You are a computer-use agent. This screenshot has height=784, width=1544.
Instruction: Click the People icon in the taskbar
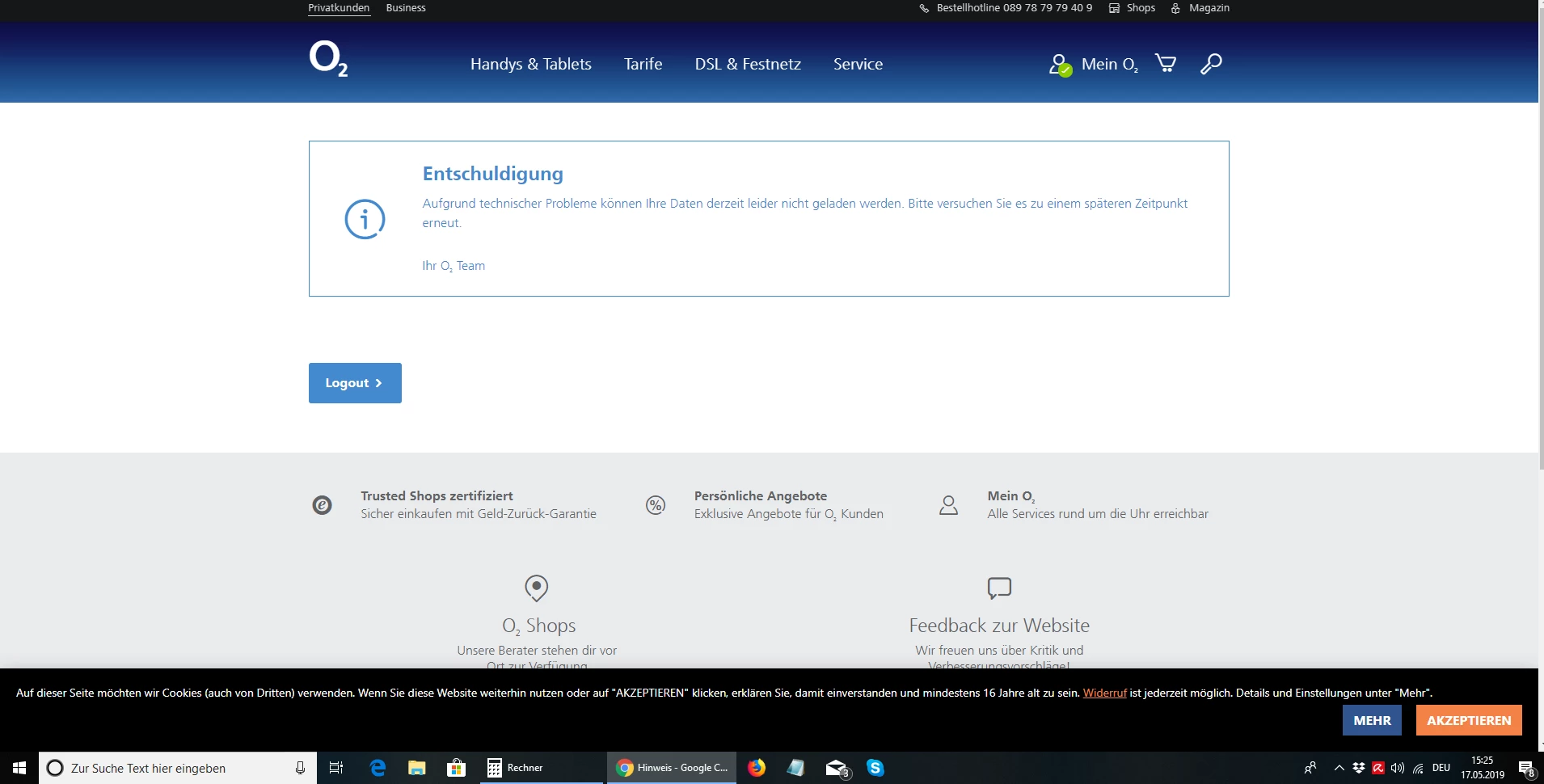coord(1310,768)
